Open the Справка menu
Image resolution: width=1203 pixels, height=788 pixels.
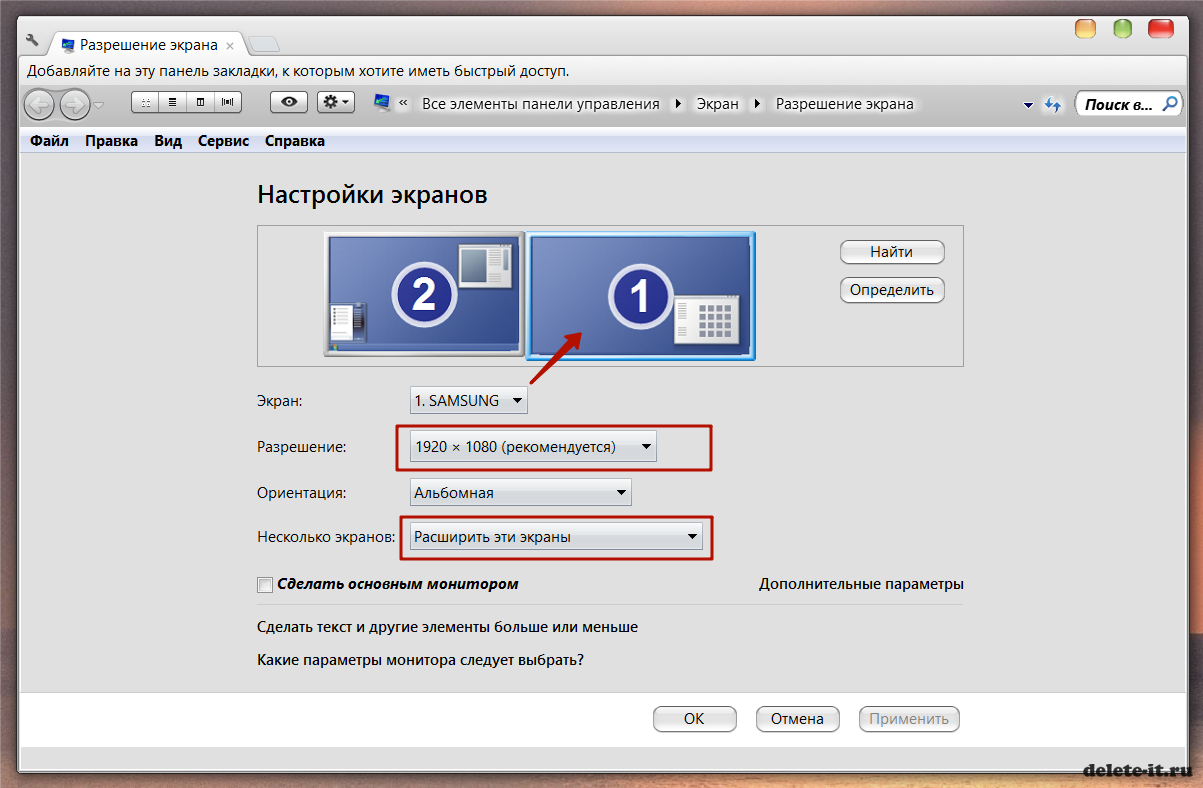[x=294, y=141]
